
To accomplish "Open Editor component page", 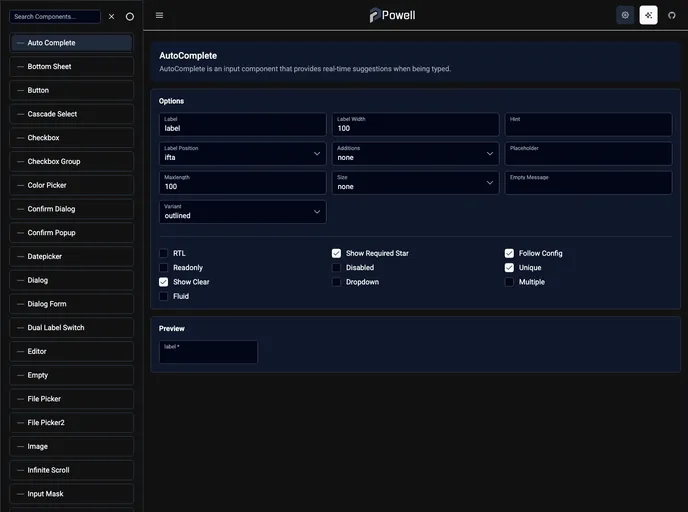I will pos(72,351).
